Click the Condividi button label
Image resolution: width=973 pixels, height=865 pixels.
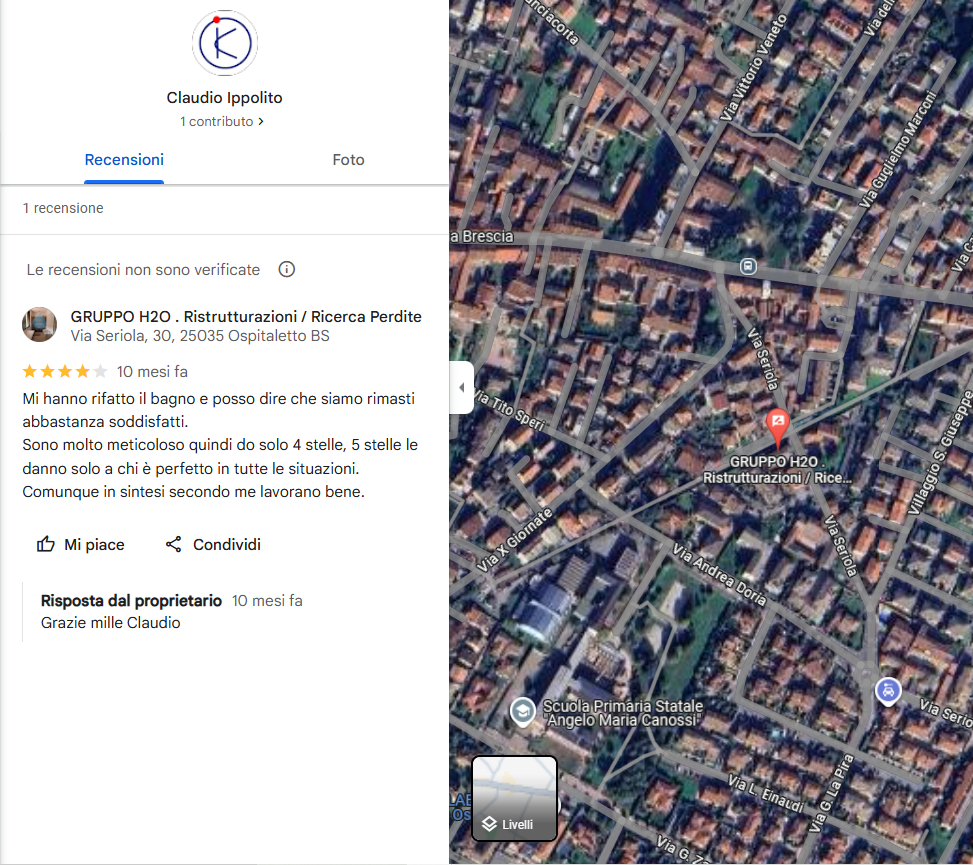point(226,545)
